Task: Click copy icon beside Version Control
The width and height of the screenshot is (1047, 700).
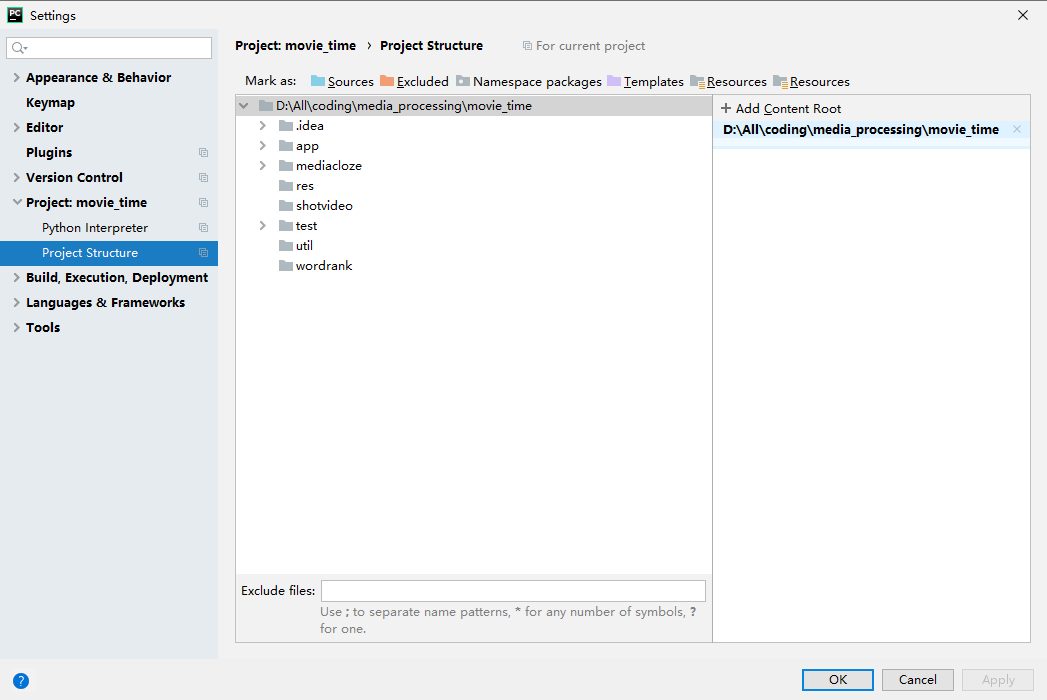Action: click(204, 178)
